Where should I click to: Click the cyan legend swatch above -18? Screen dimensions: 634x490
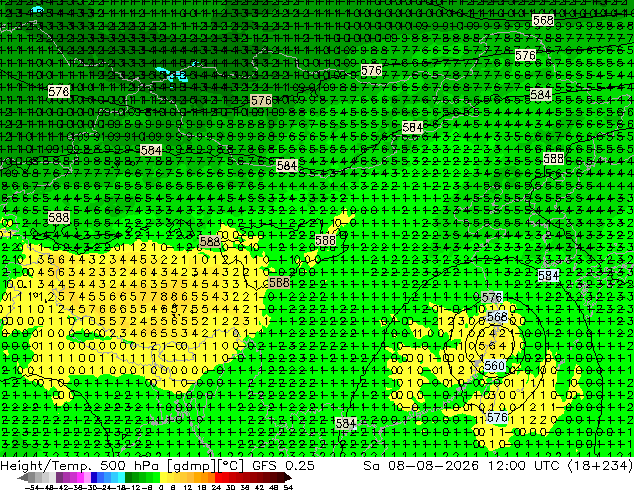(121, 477)
